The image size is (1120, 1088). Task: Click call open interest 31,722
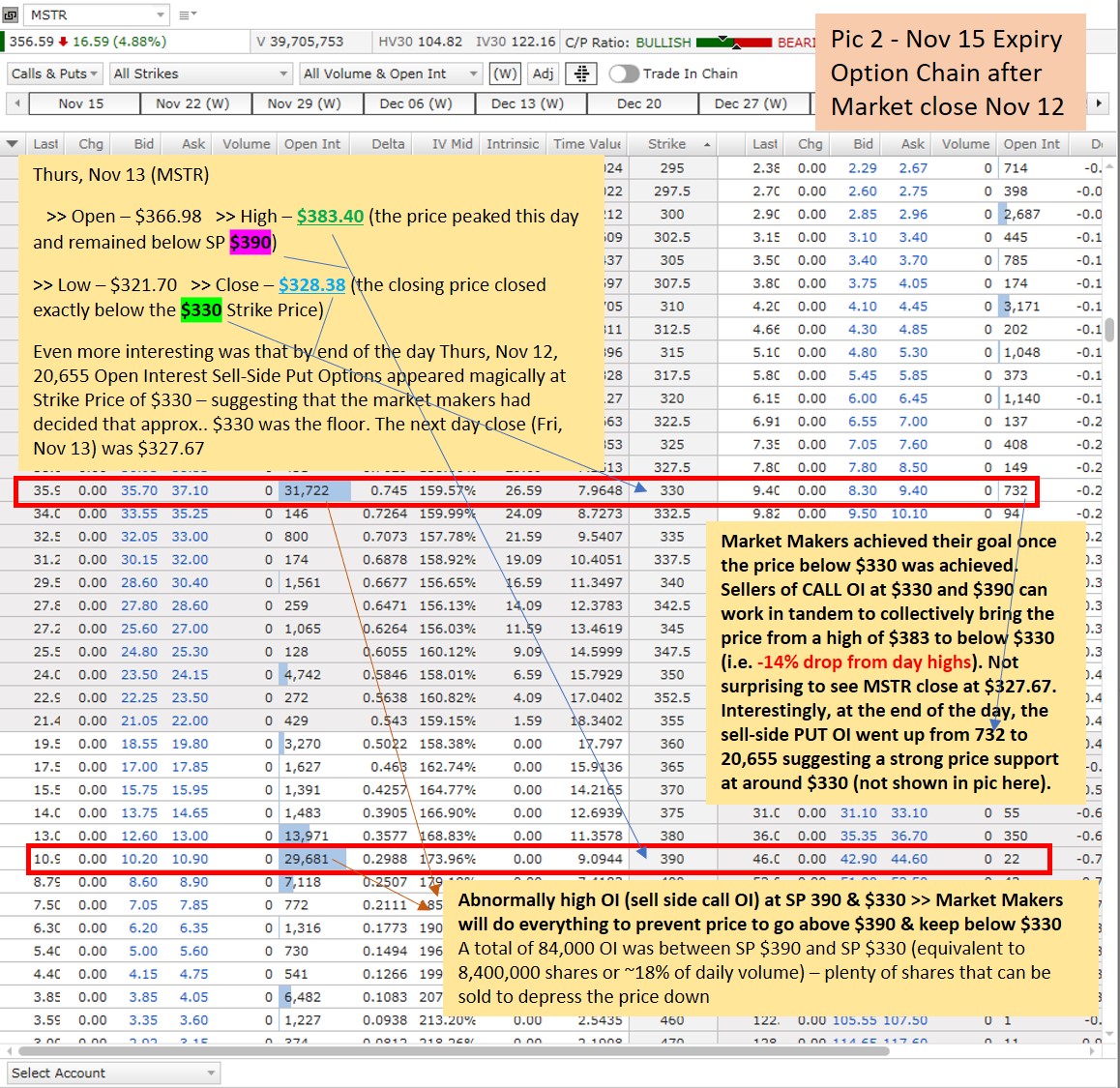coord(307,490)
